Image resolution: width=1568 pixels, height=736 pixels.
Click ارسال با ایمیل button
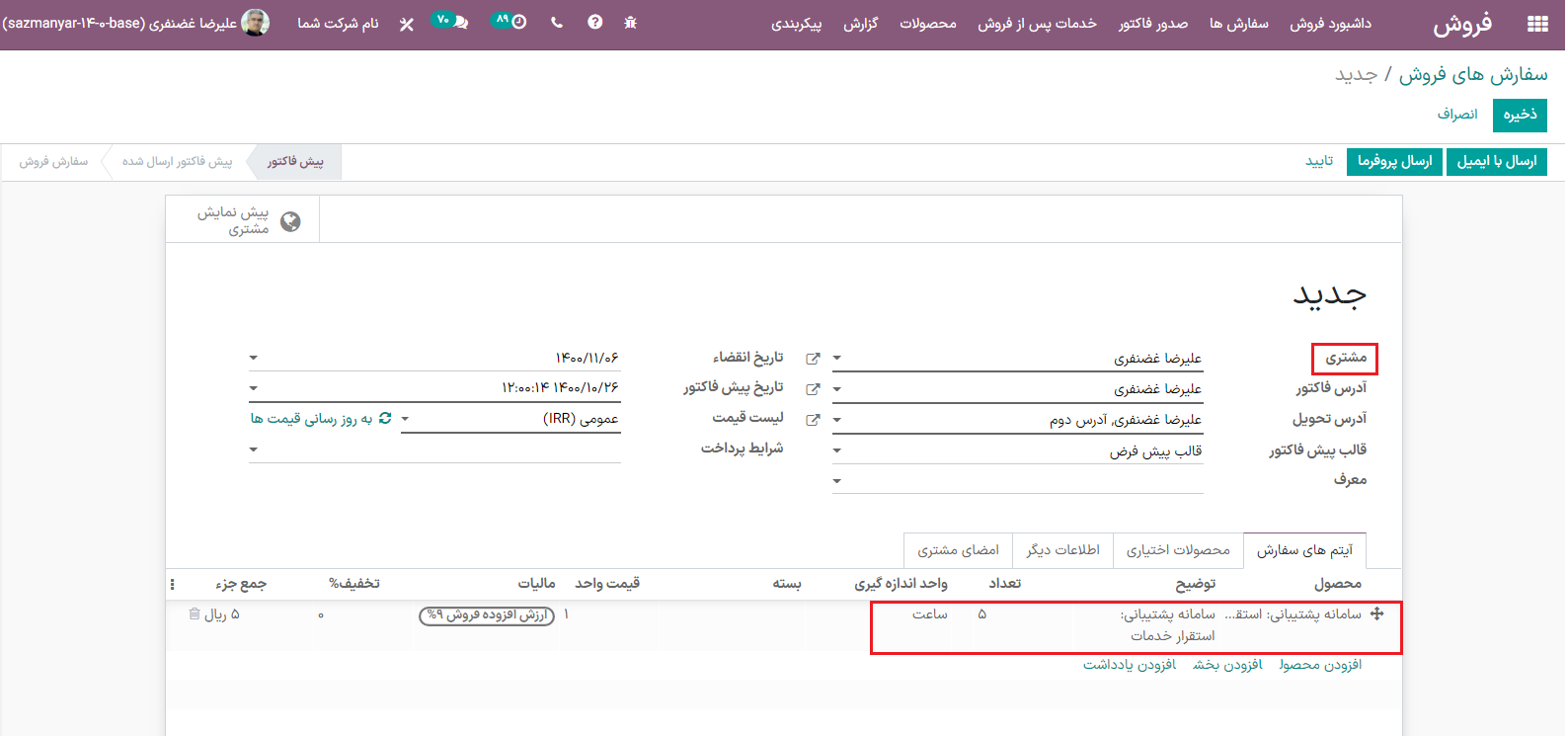[x=1497, y=161]
